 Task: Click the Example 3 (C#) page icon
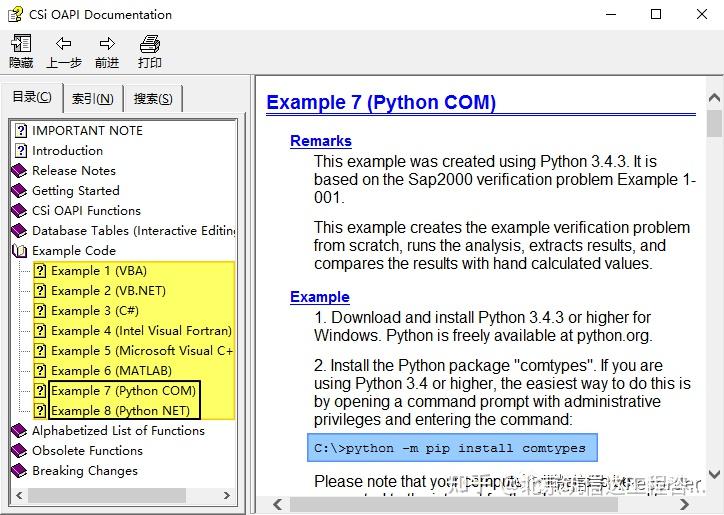coord(41,310)
